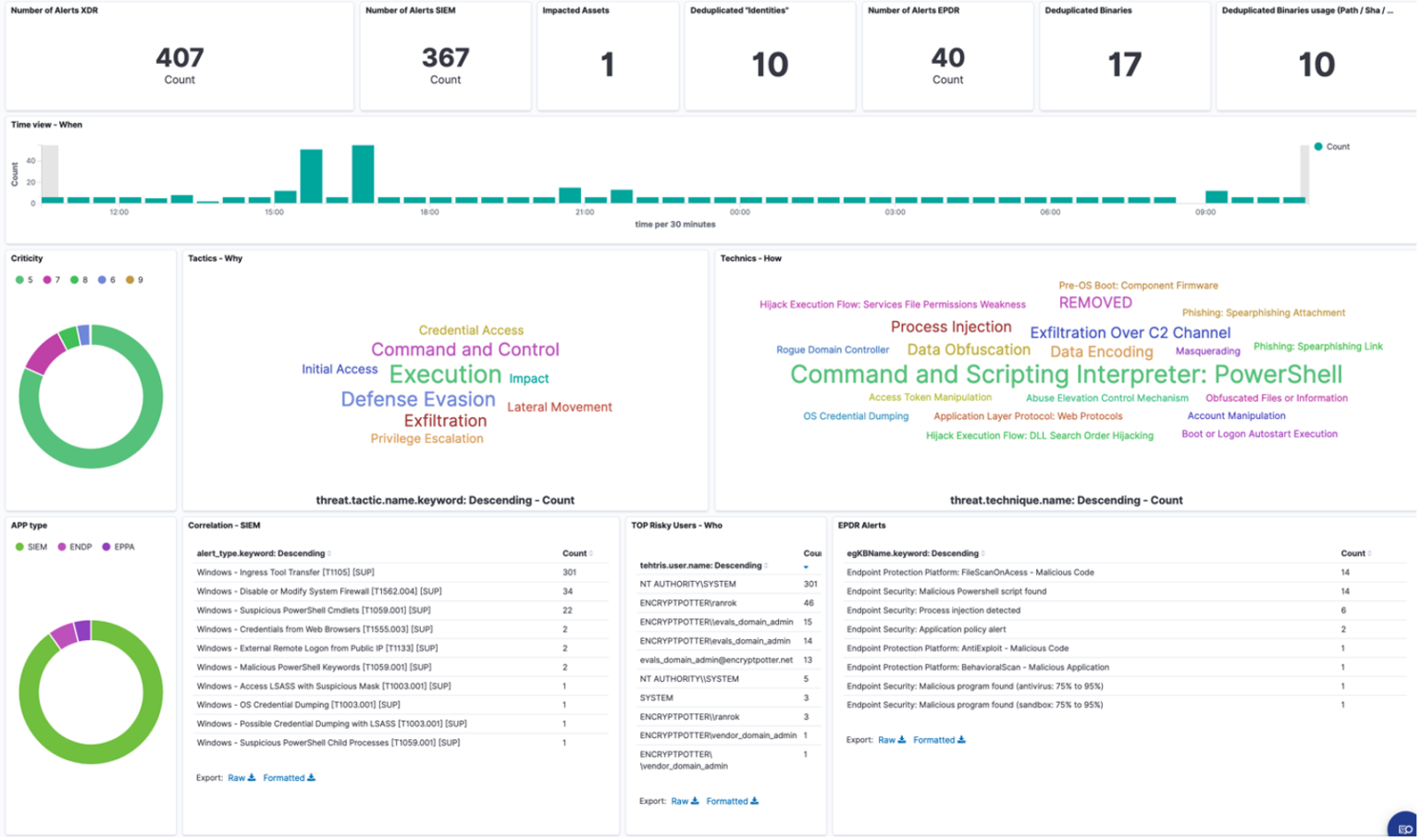Select Command and Scripting Interpreter: PowerShell technique tag
The image size is (1421, 840).
tap(1066, 375)
